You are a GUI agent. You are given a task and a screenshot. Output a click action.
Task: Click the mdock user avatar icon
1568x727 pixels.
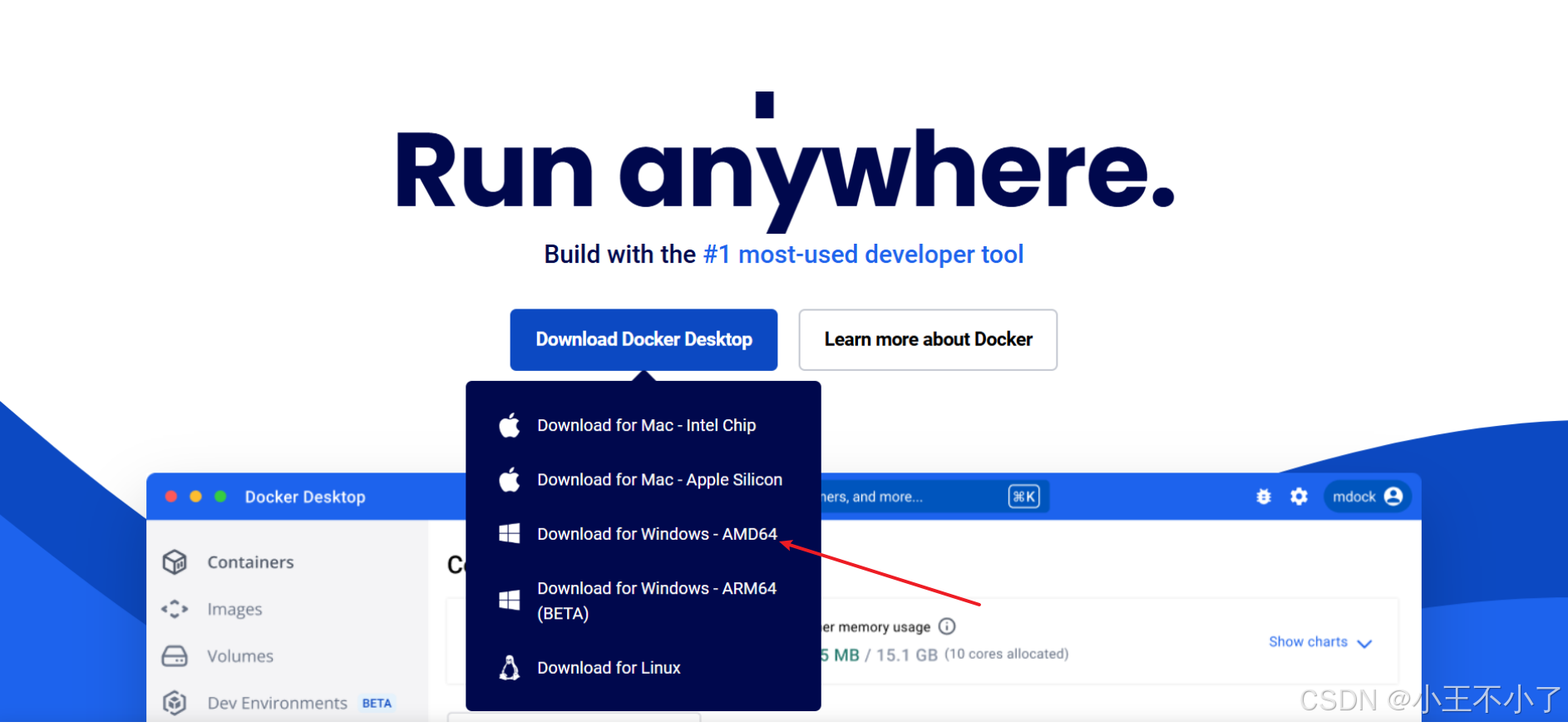tap(1393, 497)
